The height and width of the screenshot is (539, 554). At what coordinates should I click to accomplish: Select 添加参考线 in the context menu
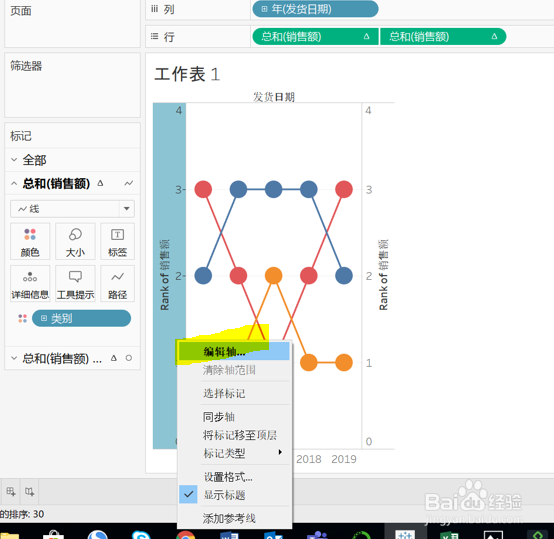[234, 518]
